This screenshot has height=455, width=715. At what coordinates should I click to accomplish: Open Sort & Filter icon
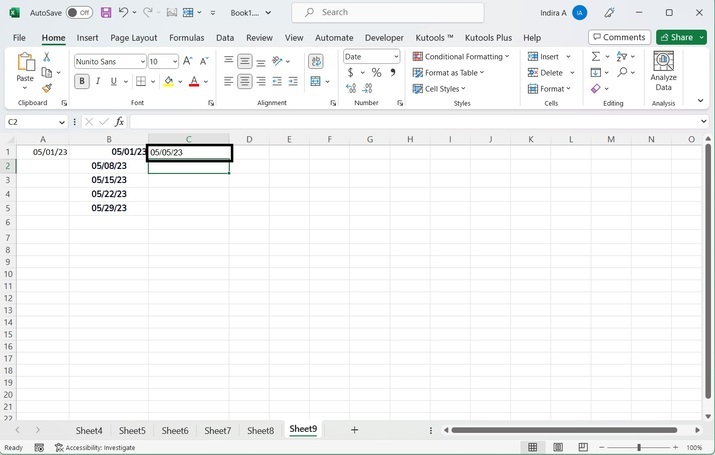(x=622, y=57)
